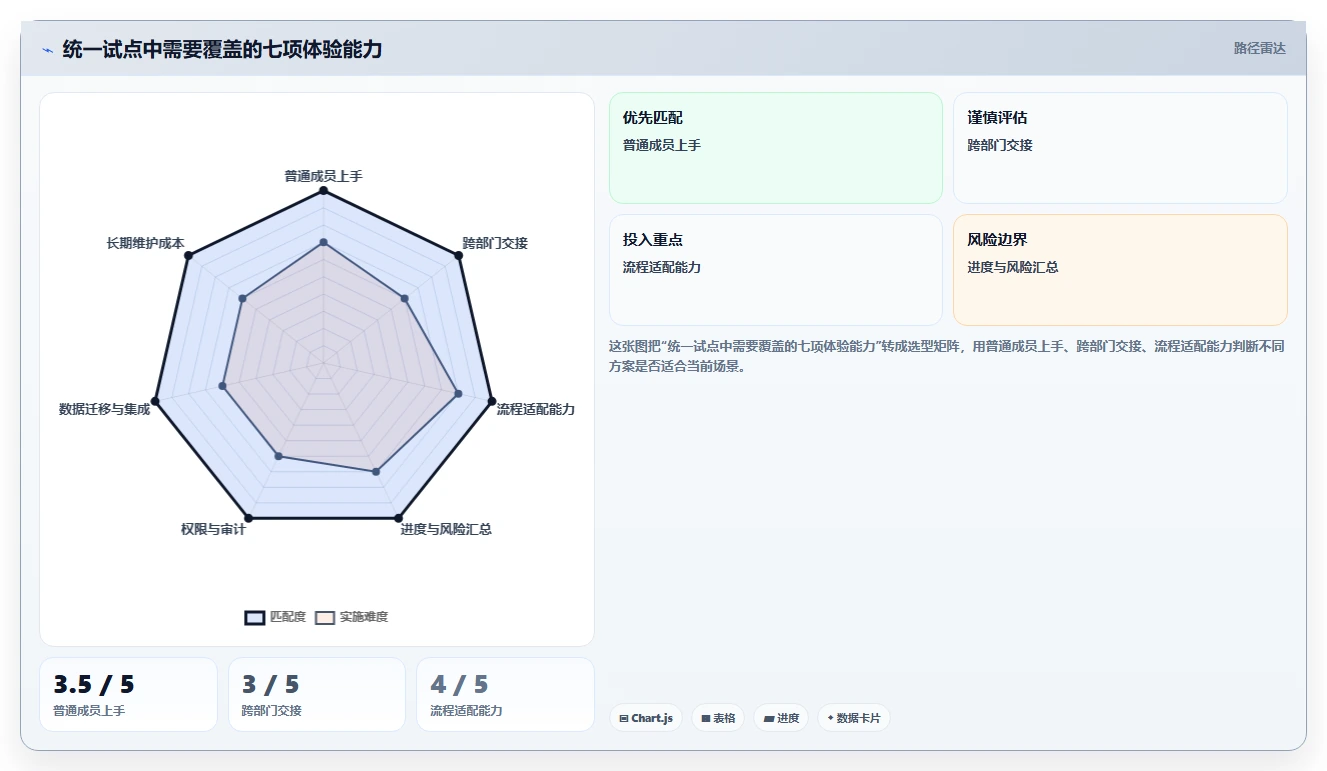The image size is (1327, 771).
Task: Click the 权限与审计 radar axis label
Action: point(213,529)
